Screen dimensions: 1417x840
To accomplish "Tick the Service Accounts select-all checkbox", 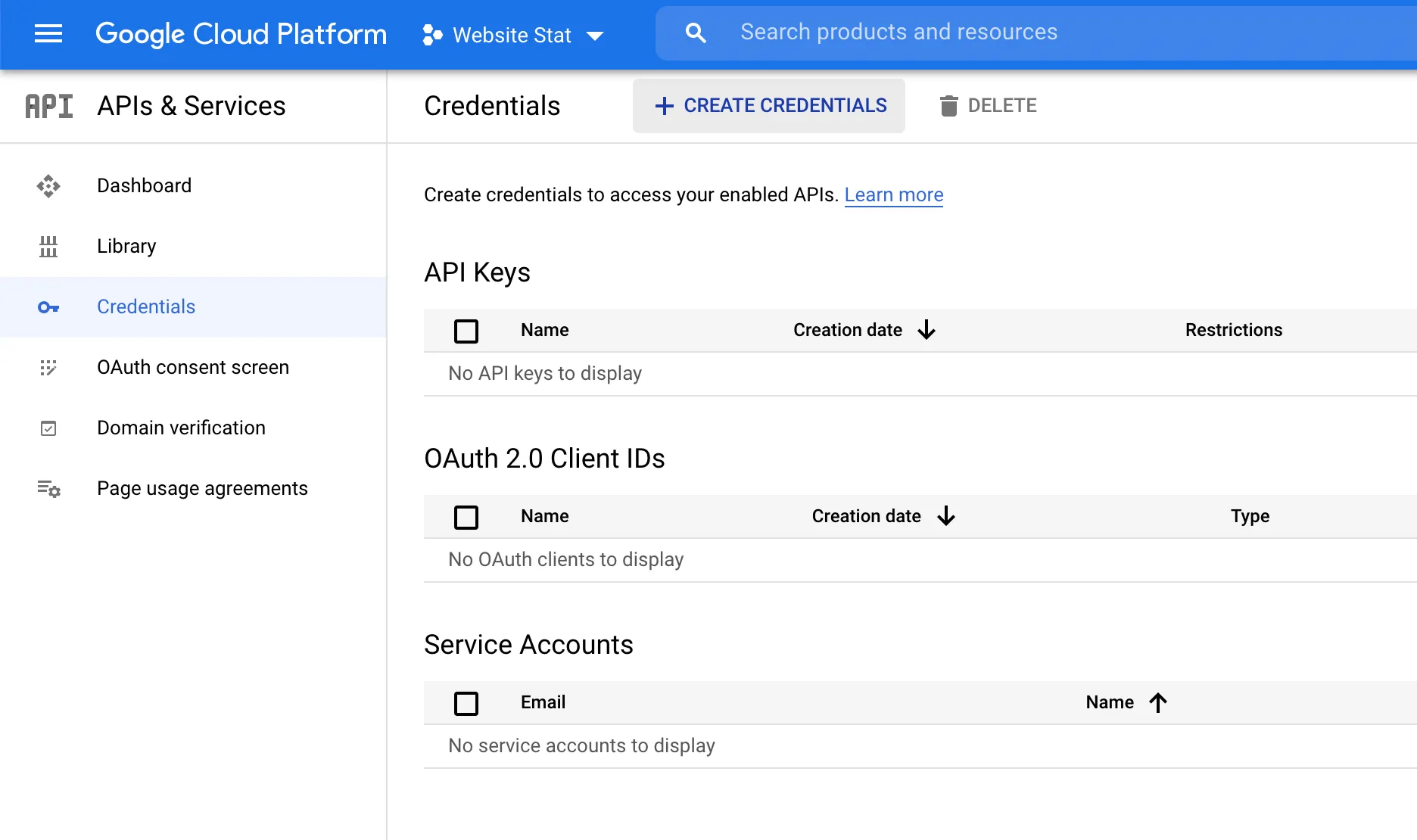I will [466, 703].
